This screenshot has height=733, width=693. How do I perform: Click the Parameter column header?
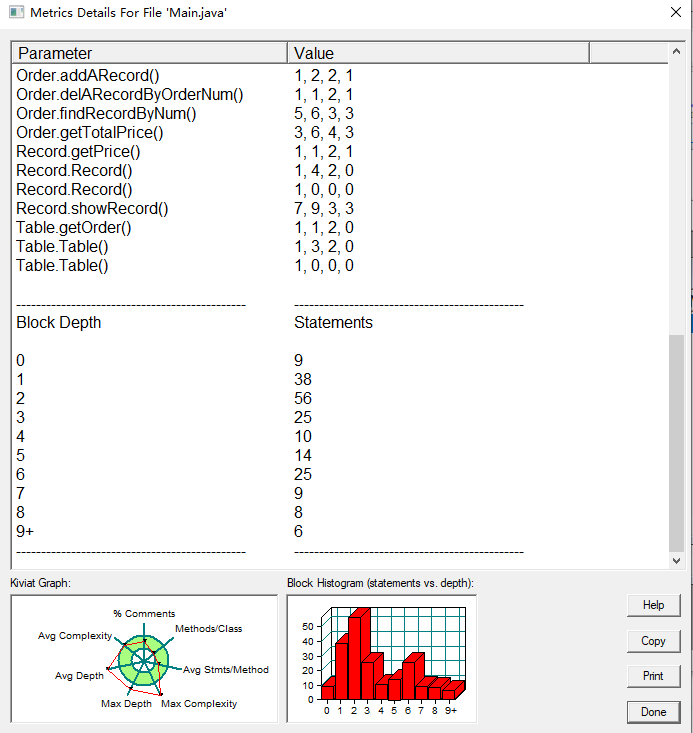click(149, 53)
